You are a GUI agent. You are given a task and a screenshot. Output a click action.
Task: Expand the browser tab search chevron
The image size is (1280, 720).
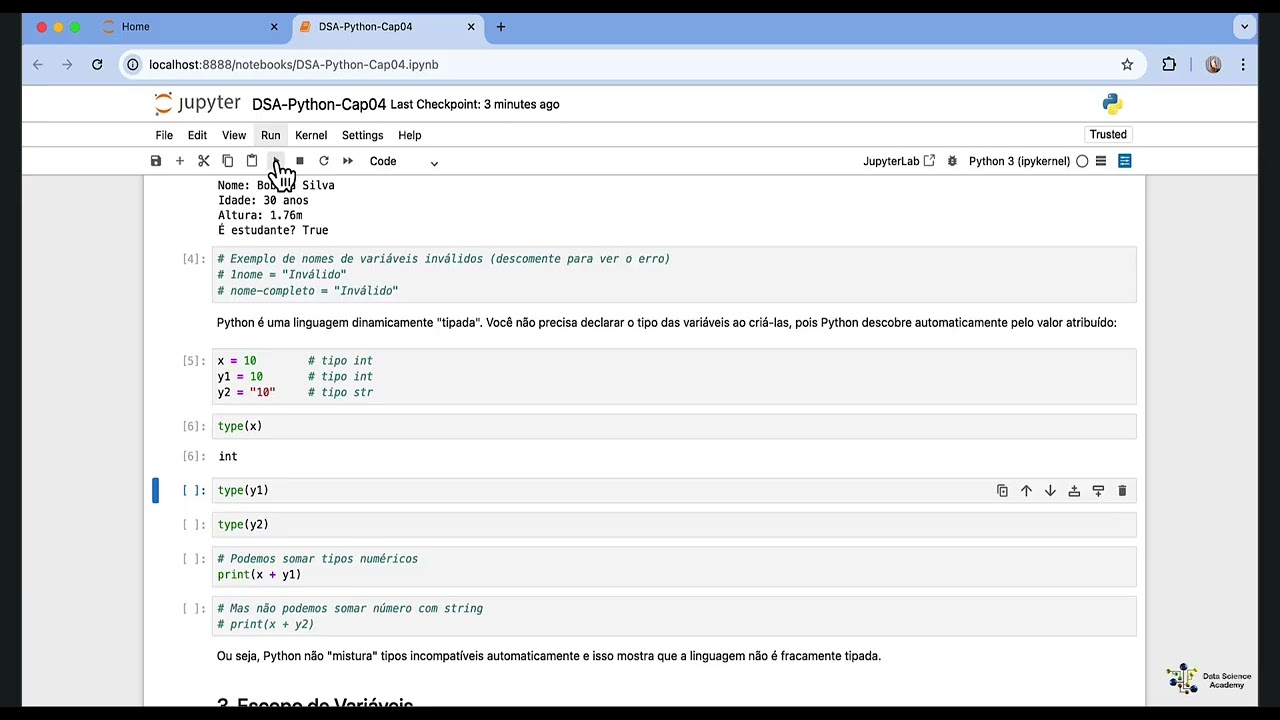point(1245,27)
